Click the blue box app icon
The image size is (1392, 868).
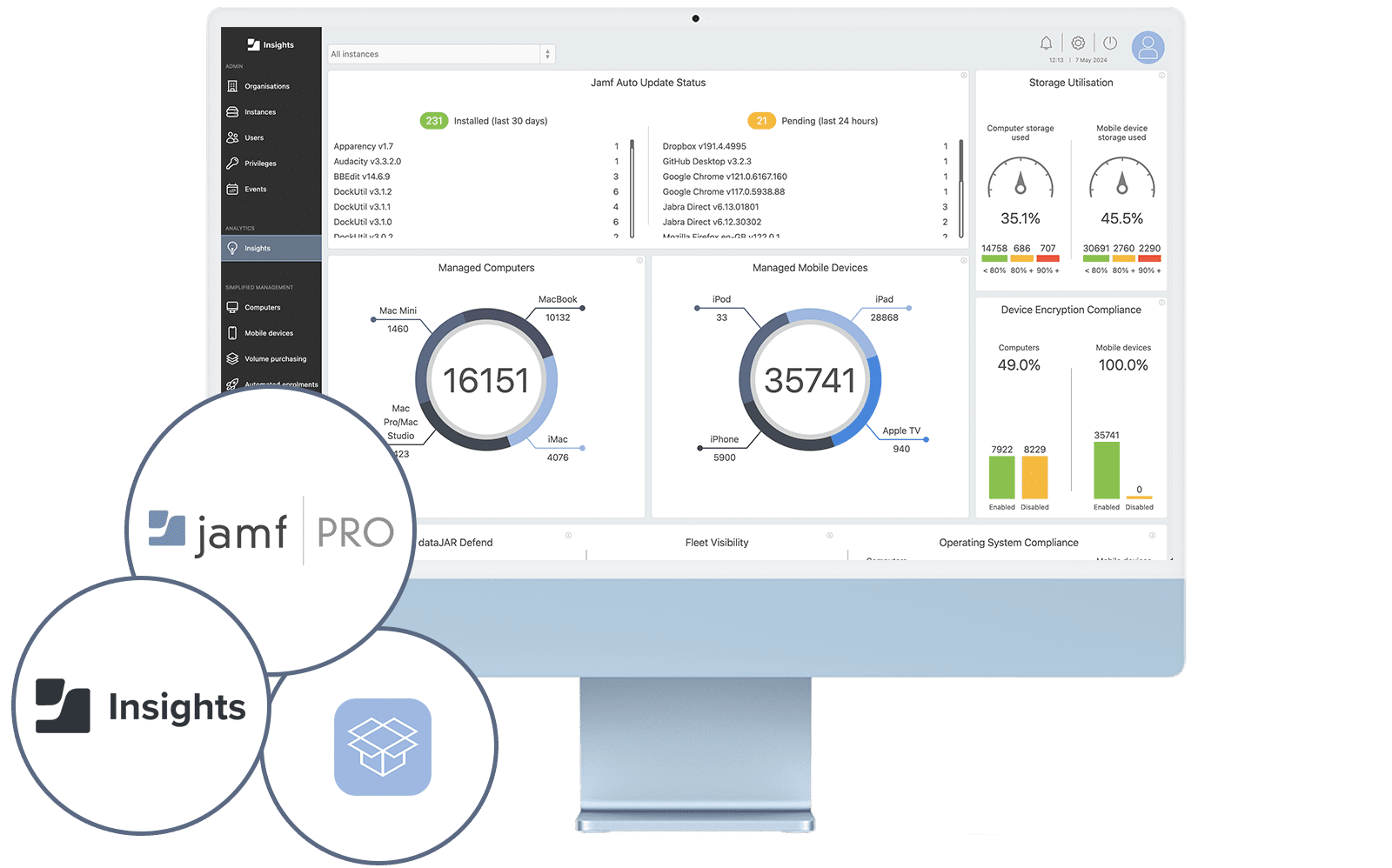383,747
